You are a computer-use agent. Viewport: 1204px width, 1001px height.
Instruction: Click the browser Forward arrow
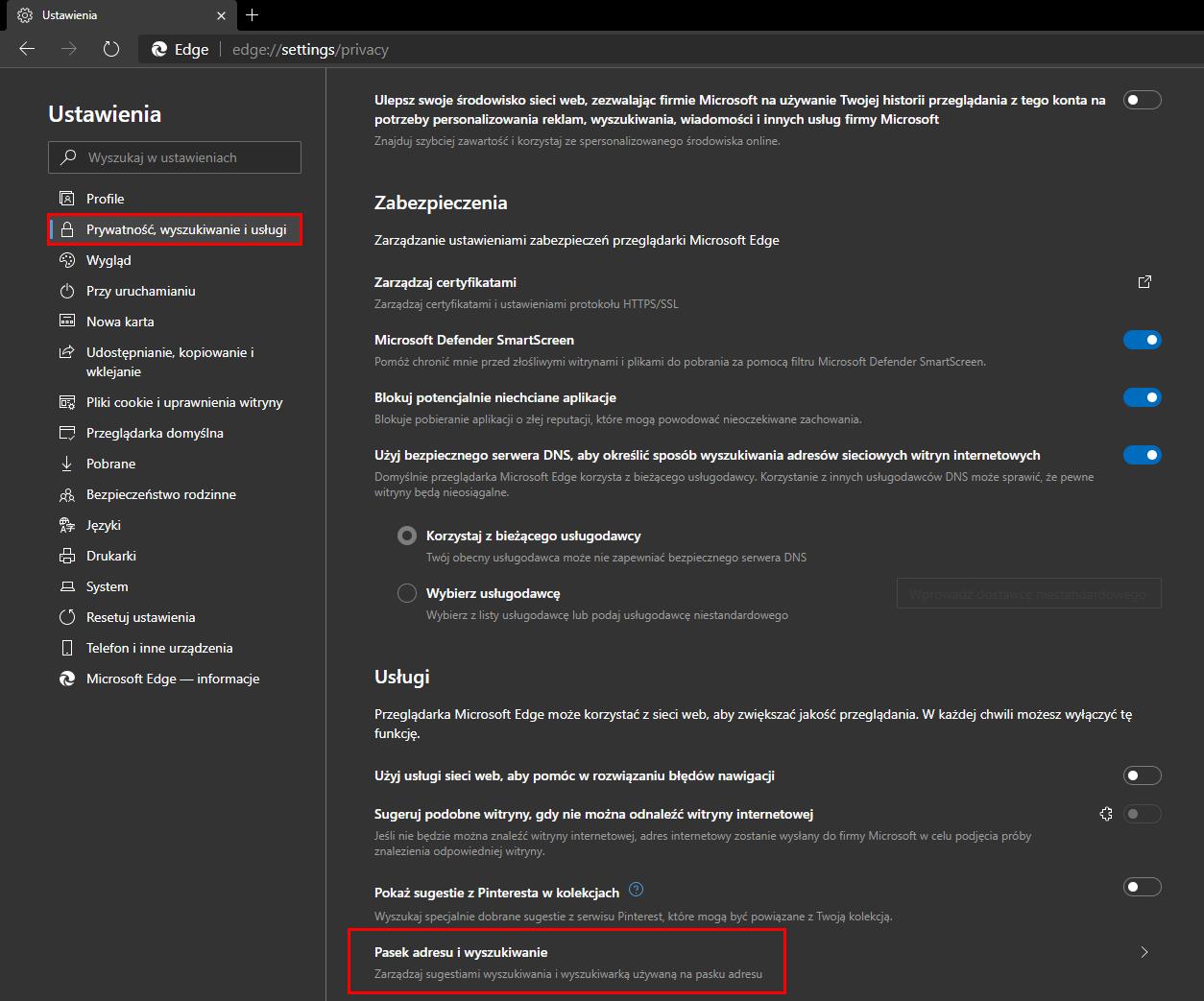[69, 49]
